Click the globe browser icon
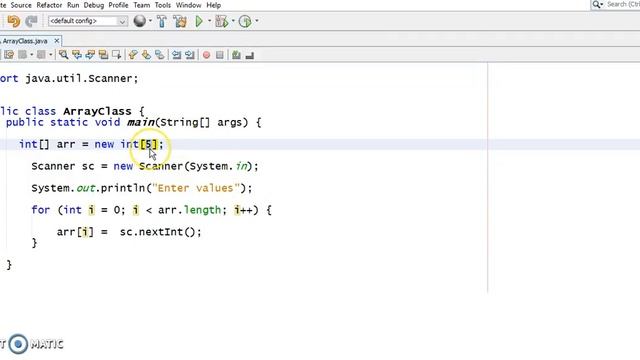 click(x=140, y=21)
